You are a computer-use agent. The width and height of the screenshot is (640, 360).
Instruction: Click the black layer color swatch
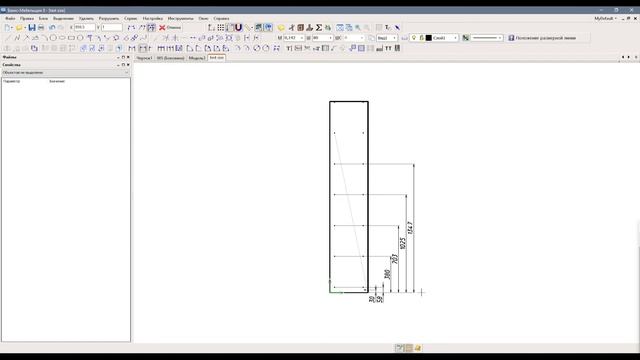429,38
